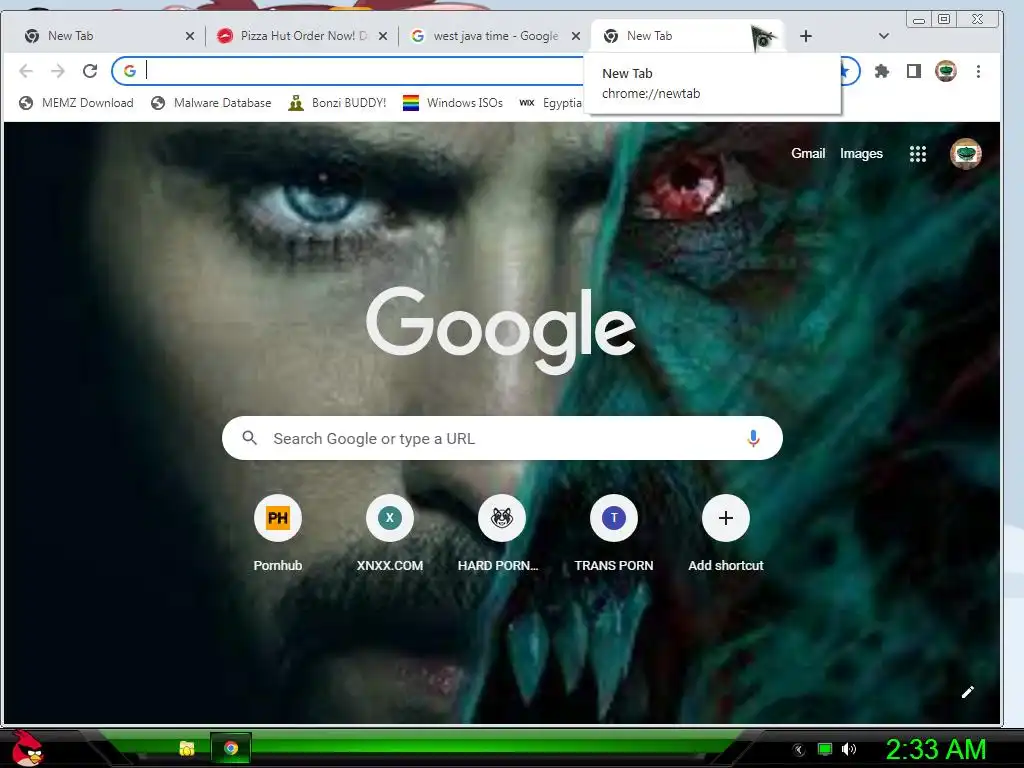Open the Windows ISOs bookmark
Image resolution: width=1024 pixels, height=768 pixels.
pyautogui.click(x=453, y=103)
